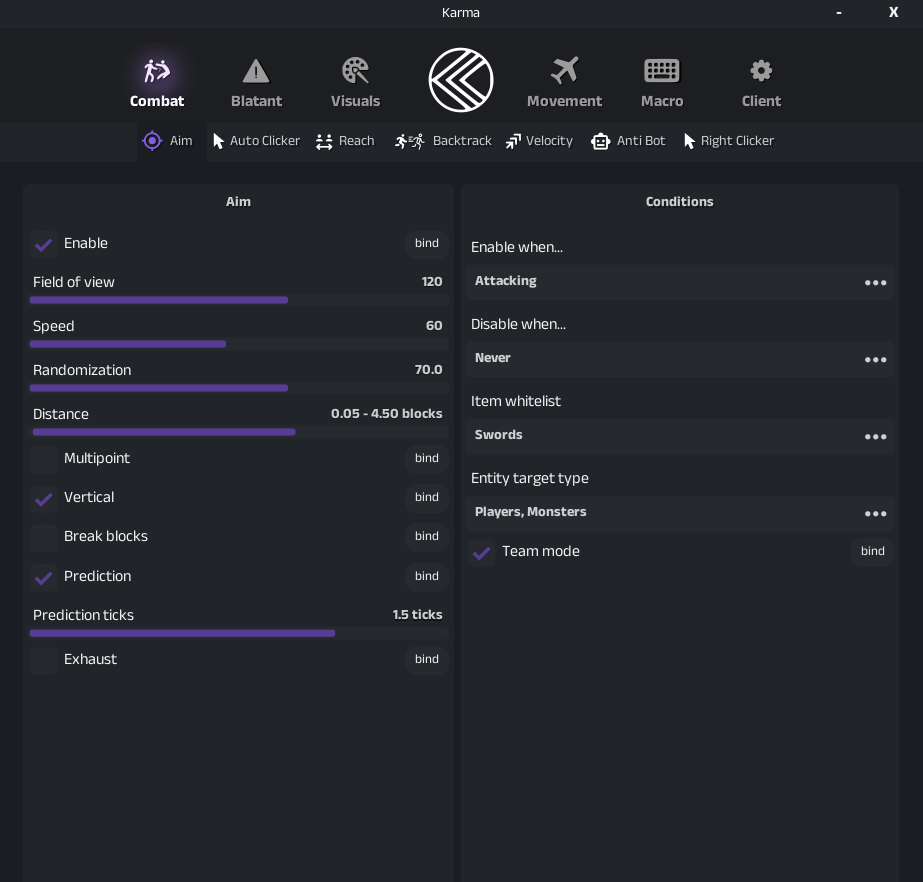
Task: Switch to the Right Clicker tab
Action: (x=729, y=141)
